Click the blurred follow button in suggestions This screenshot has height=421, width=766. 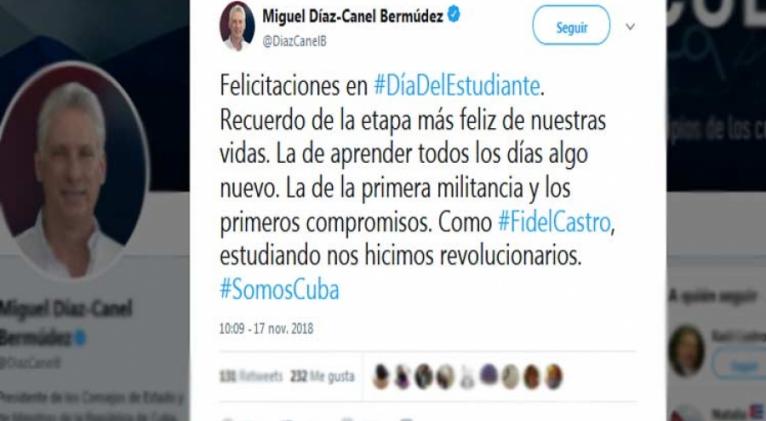tap(741, 365)
